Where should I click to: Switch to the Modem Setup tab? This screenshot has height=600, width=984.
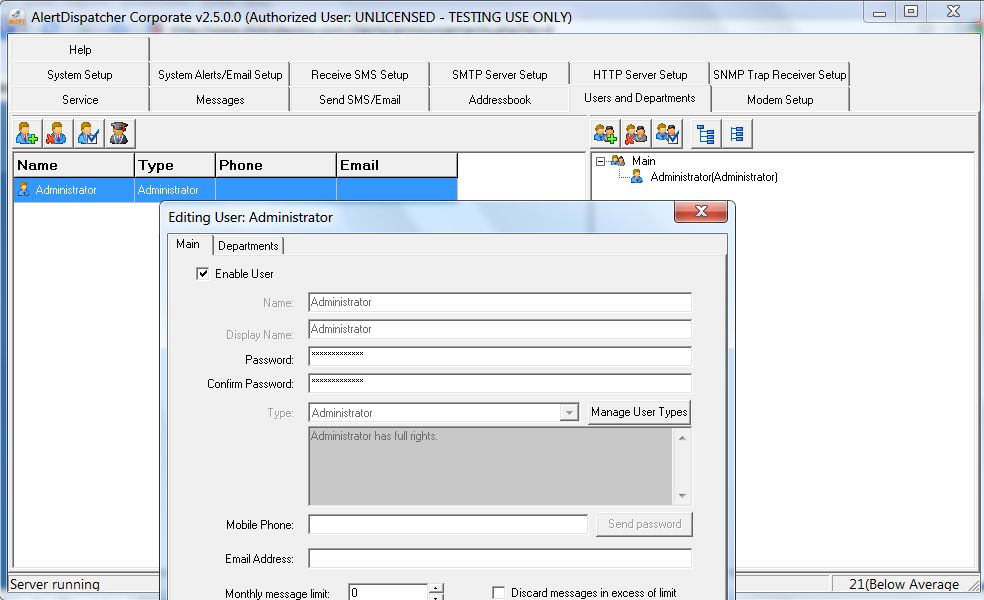(780, 100)
